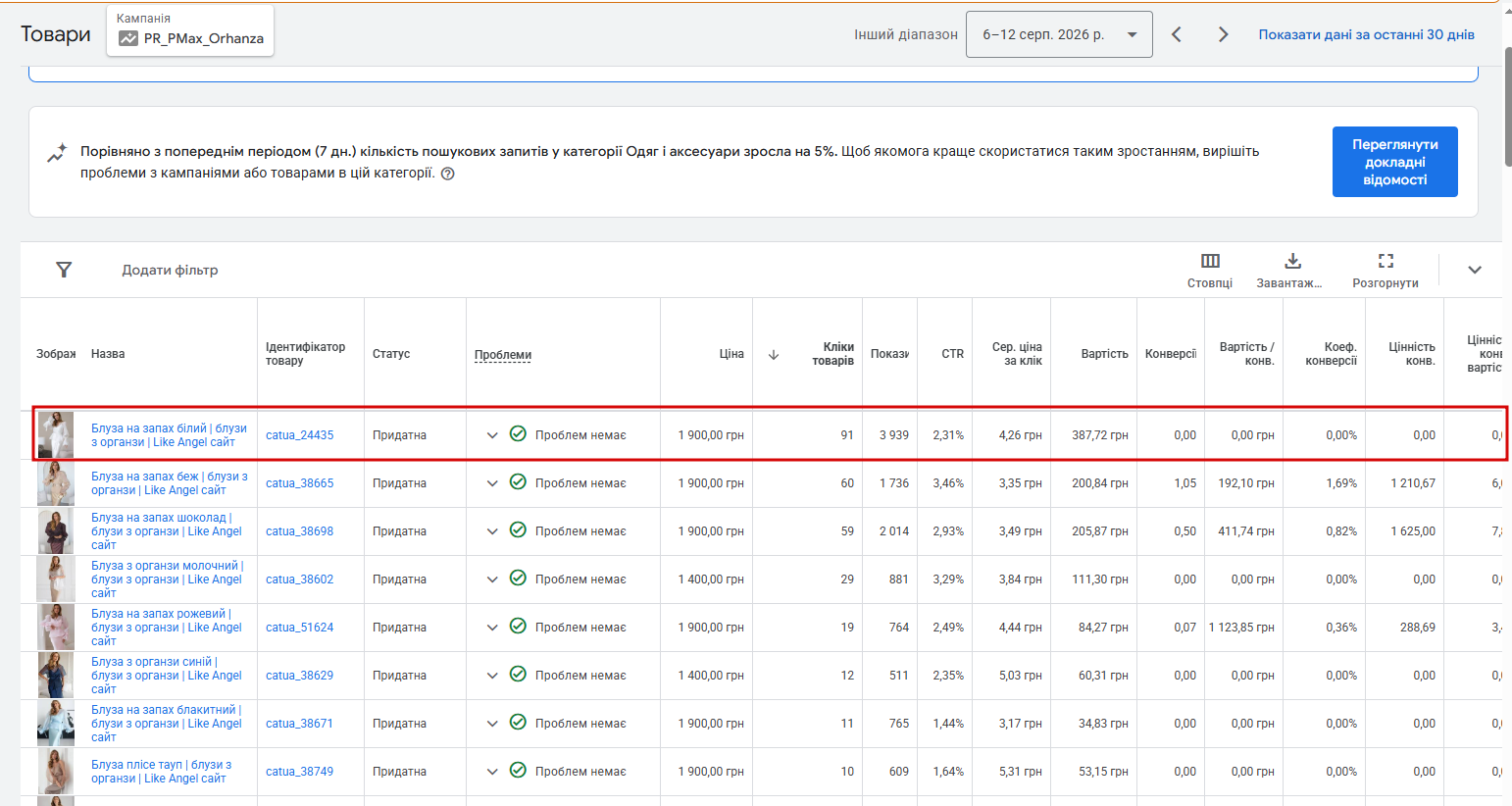The width and height of the screenshot is (1512, 806).
Task: Expand problems chevron for catua_51624
Action: [x=492, y=628]
